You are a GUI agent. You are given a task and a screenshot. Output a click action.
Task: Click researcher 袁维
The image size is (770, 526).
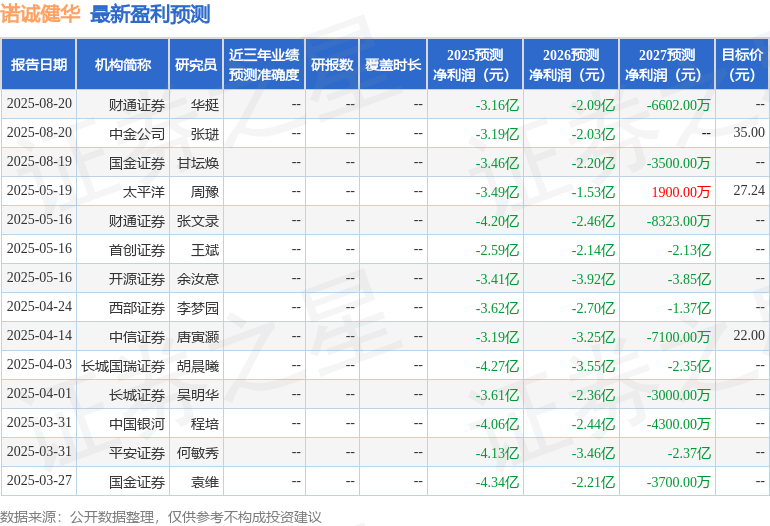205,482
